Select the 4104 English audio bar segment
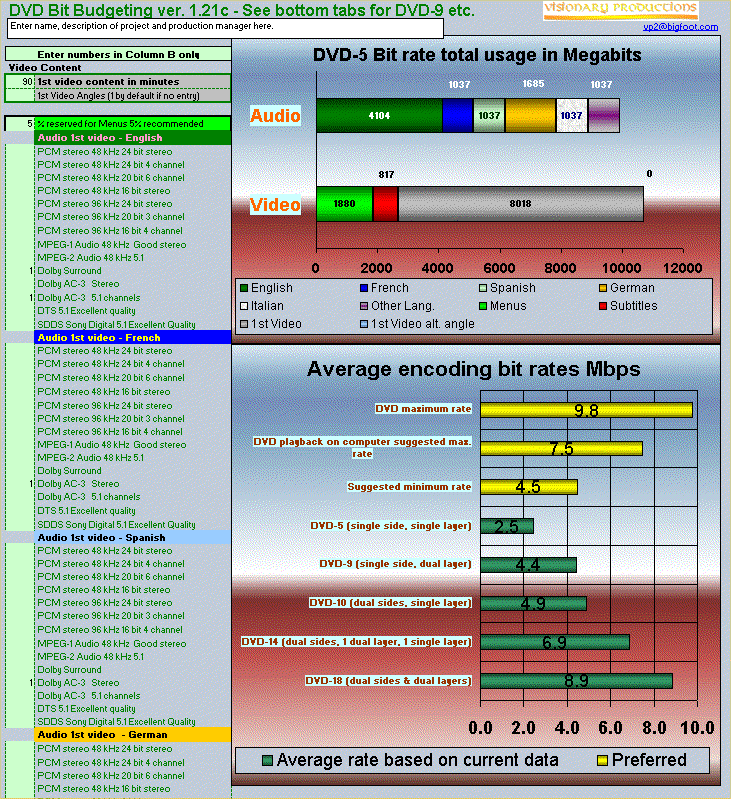This screenshot has height=799, width=731. [x=380, y=116]
